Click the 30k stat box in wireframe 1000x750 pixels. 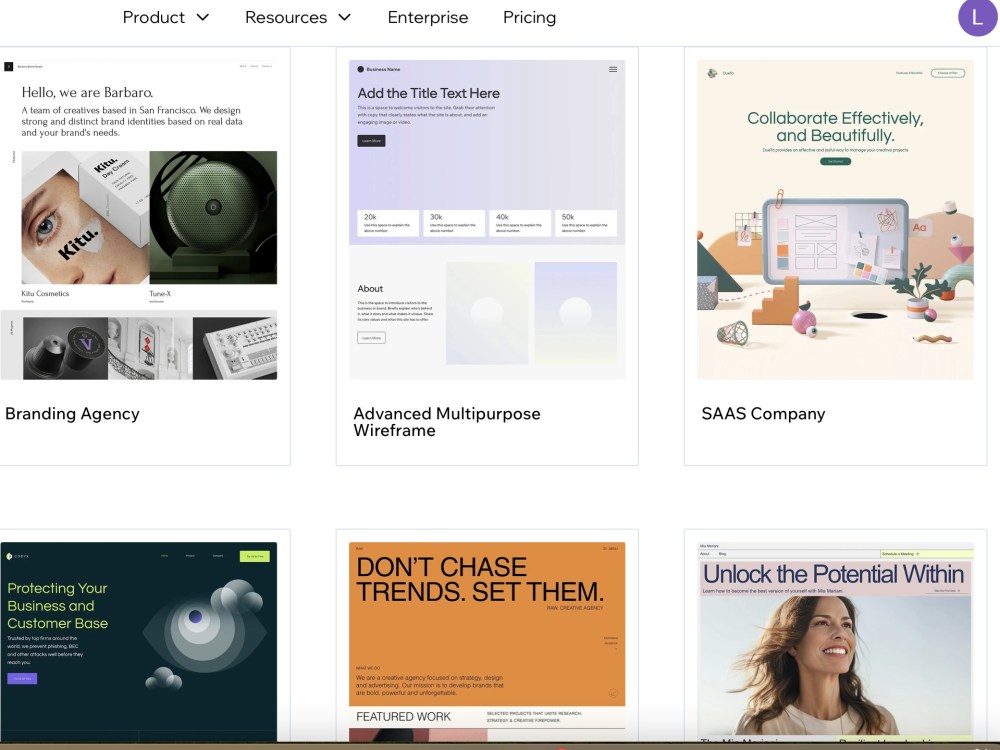click(x=454, y=223)
